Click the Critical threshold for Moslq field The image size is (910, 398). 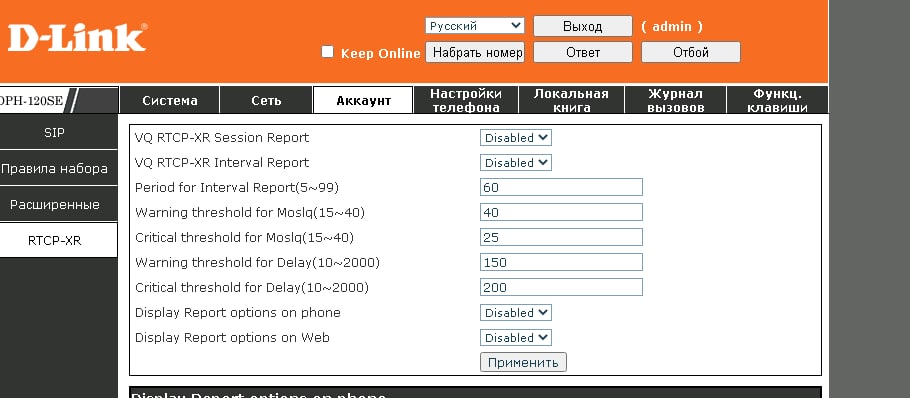[561, 237]
